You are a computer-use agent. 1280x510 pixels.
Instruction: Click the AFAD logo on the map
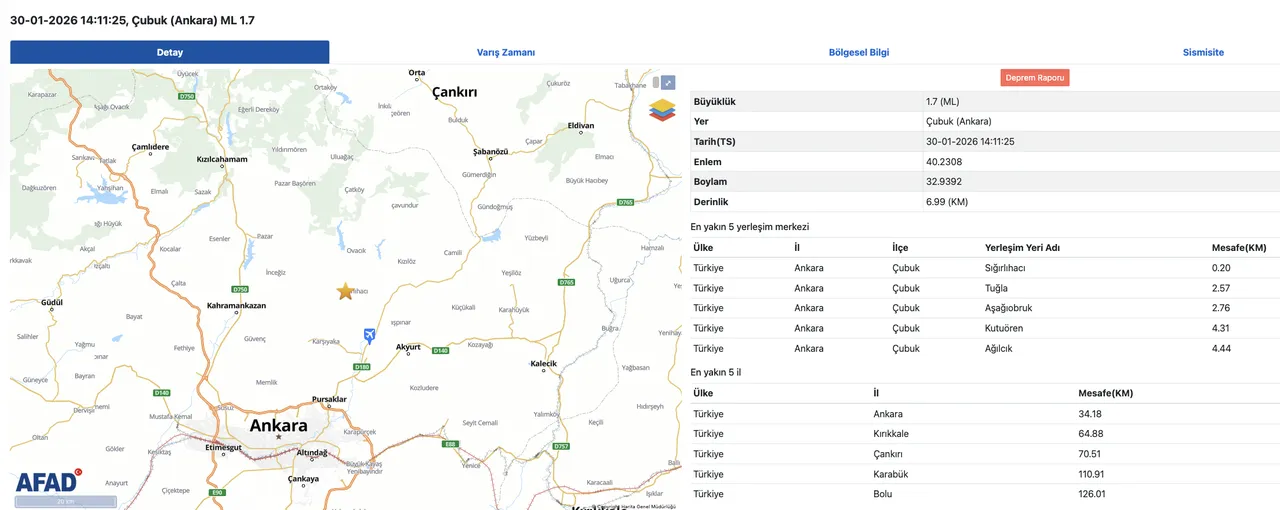(46, 481)
